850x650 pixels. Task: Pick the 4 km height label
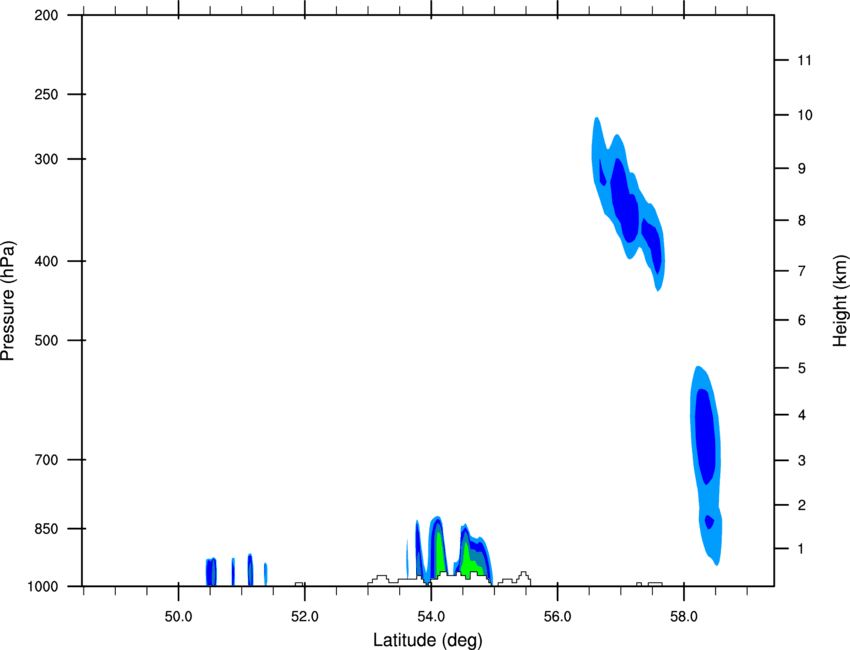(x=802, y=415)
